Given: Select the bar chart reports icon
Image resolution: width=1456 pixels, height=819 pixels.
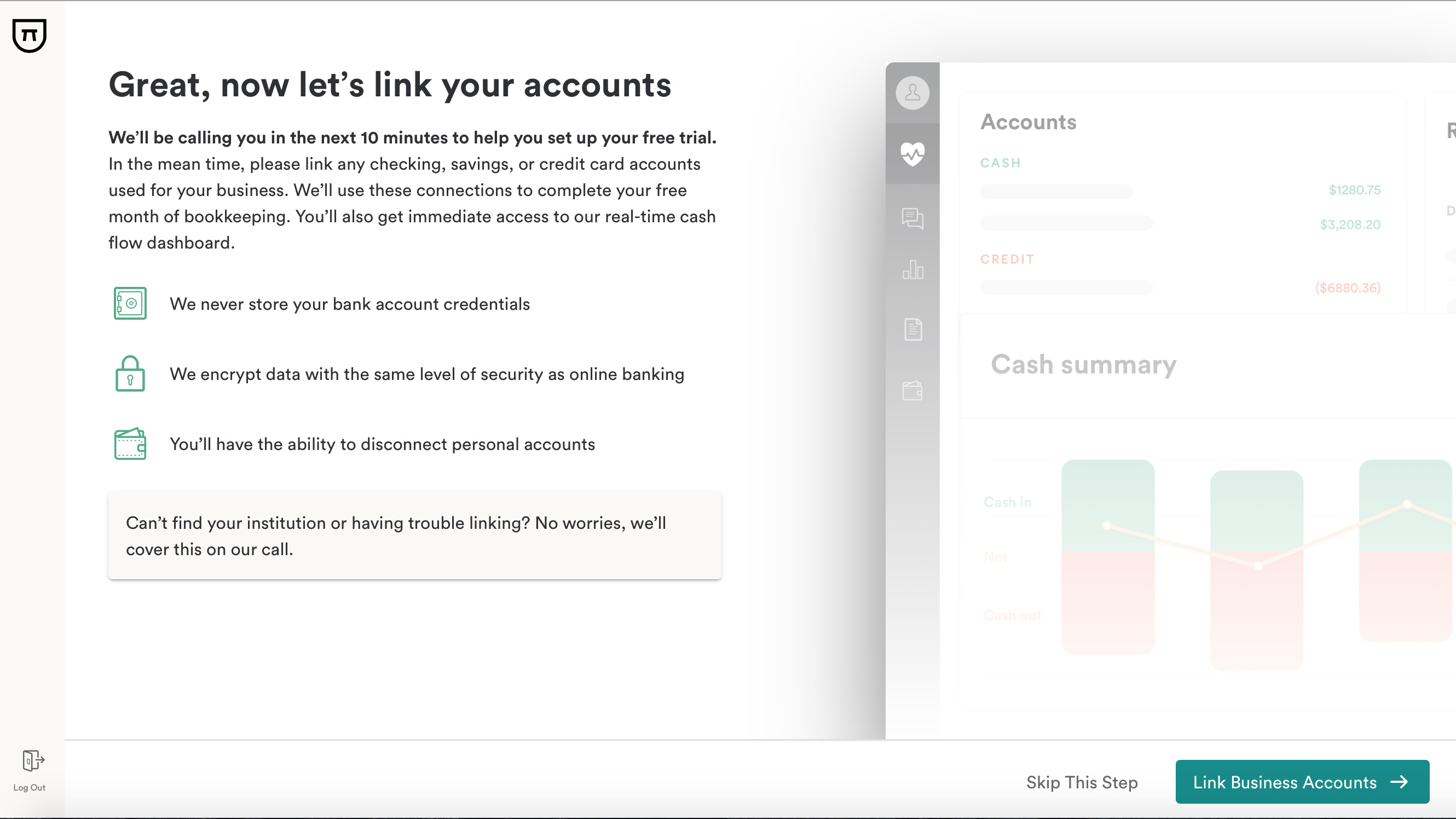Looking at the screenshot, I should point(913,269).
